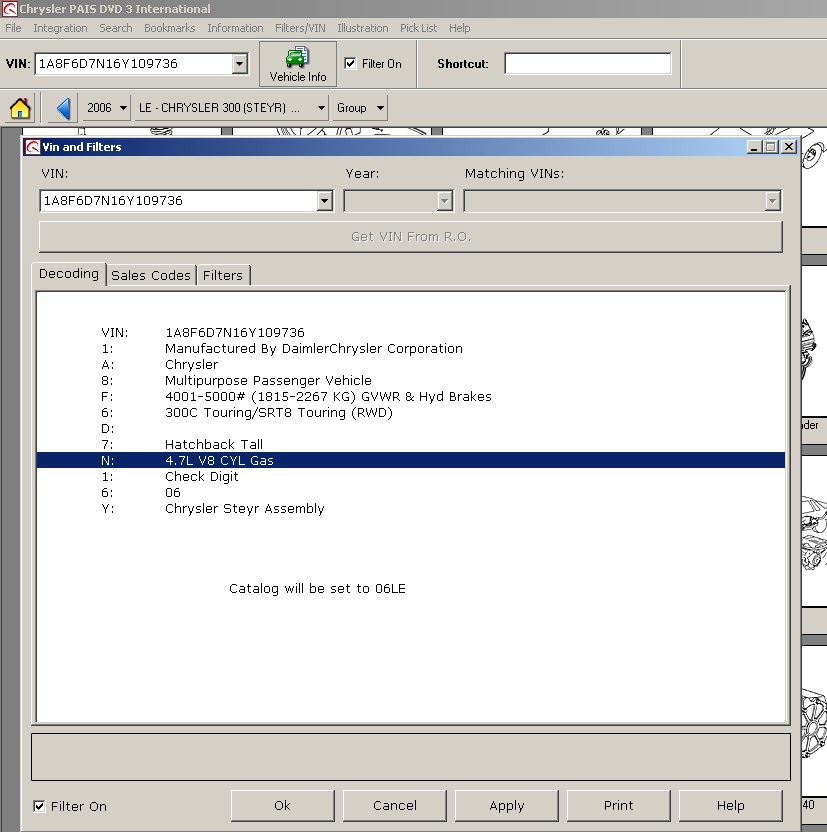Click the Ok button
The image size is (827, 832).
[x=283, y=805]
